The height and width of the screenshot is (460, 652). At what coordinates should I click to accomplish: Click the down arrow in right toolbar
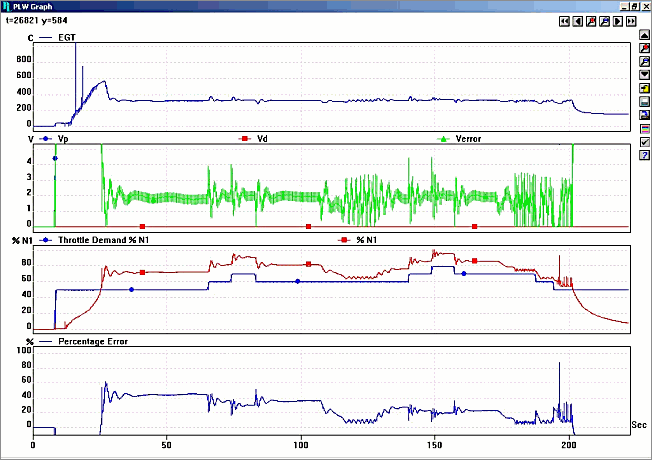click(x=643, y=74)
